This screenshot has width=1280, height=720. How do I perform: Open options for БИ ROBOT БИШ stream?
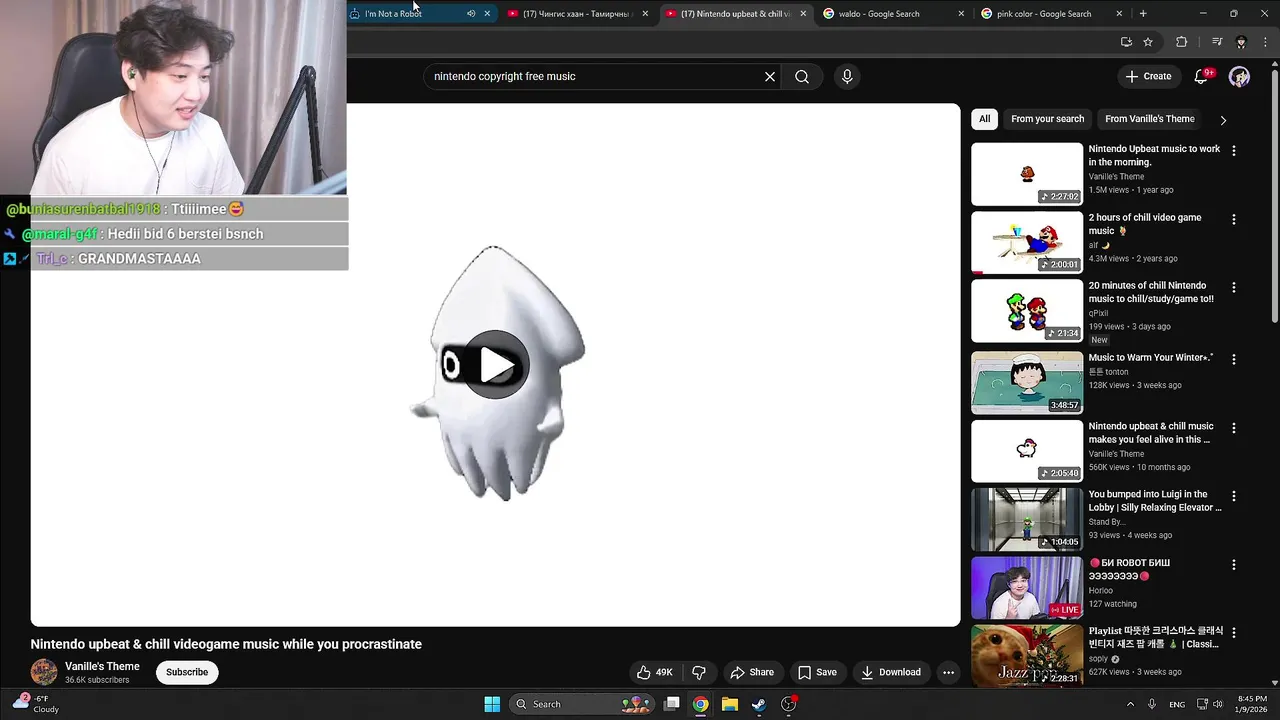1233,564
